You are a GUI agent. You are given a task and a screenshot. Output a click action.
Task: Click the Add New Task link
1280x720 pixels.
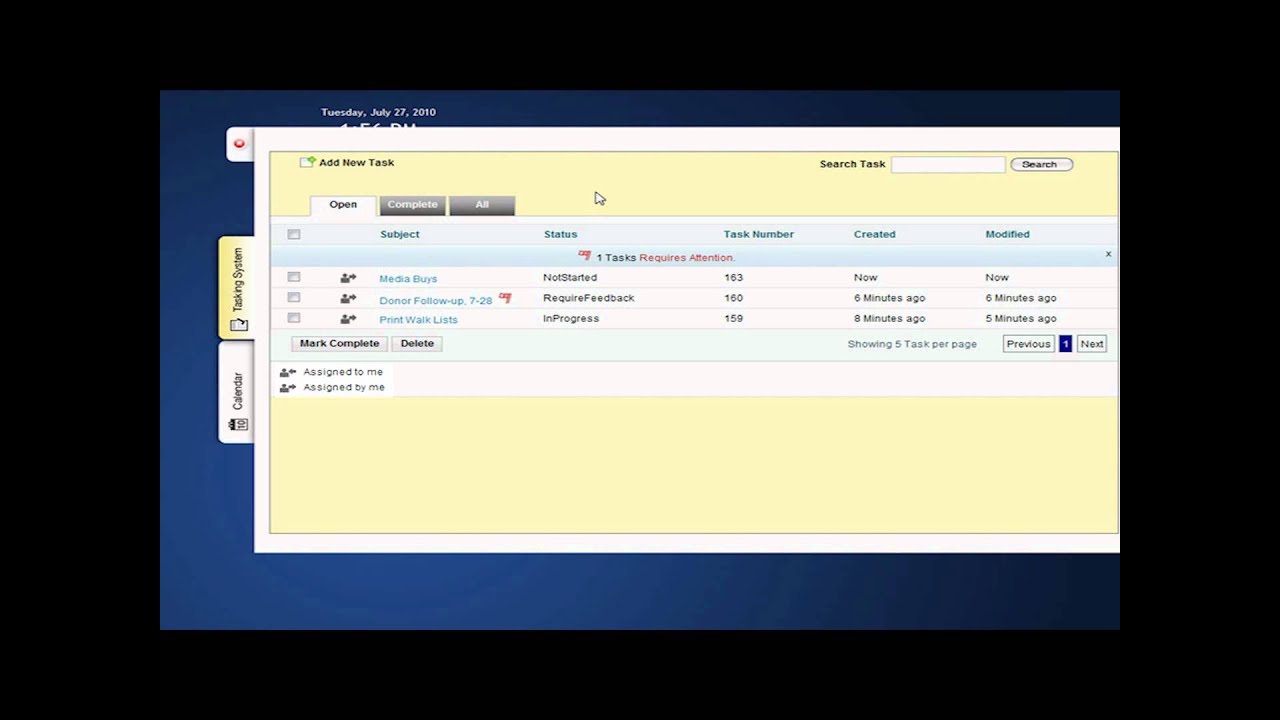(x=356, y=162)
